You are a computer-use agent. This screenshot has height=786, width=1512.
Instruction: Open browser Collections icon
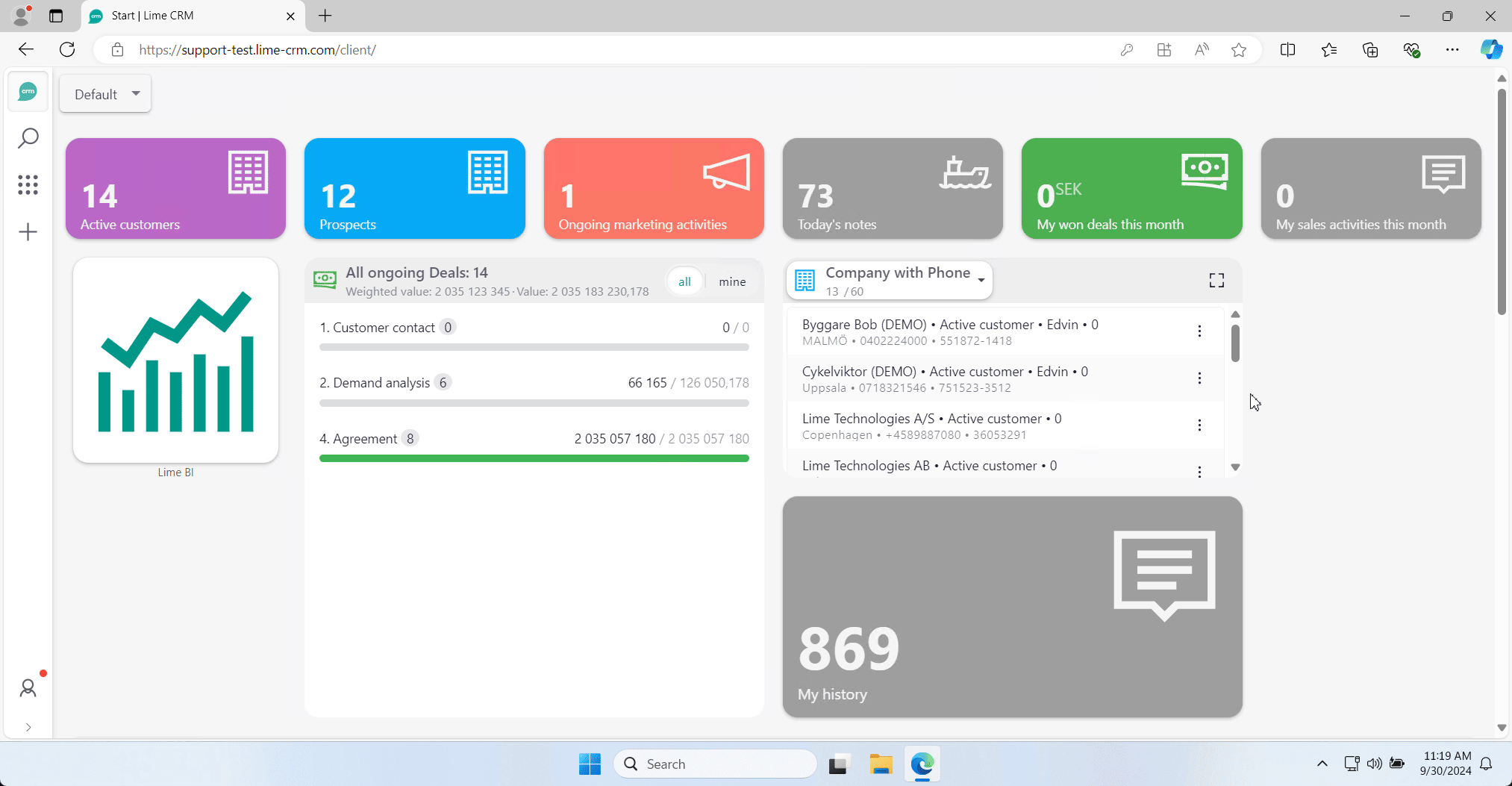[x=1370, y=50]
